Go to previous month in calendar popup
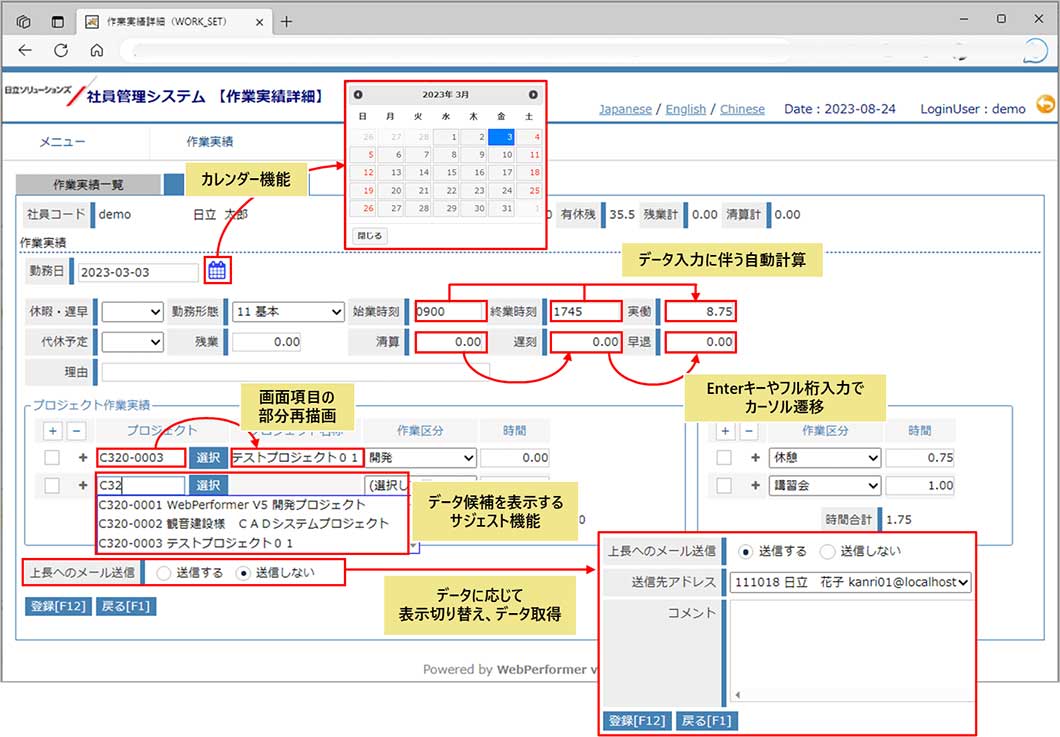The image size is (1060, 737). pos(358,95)
